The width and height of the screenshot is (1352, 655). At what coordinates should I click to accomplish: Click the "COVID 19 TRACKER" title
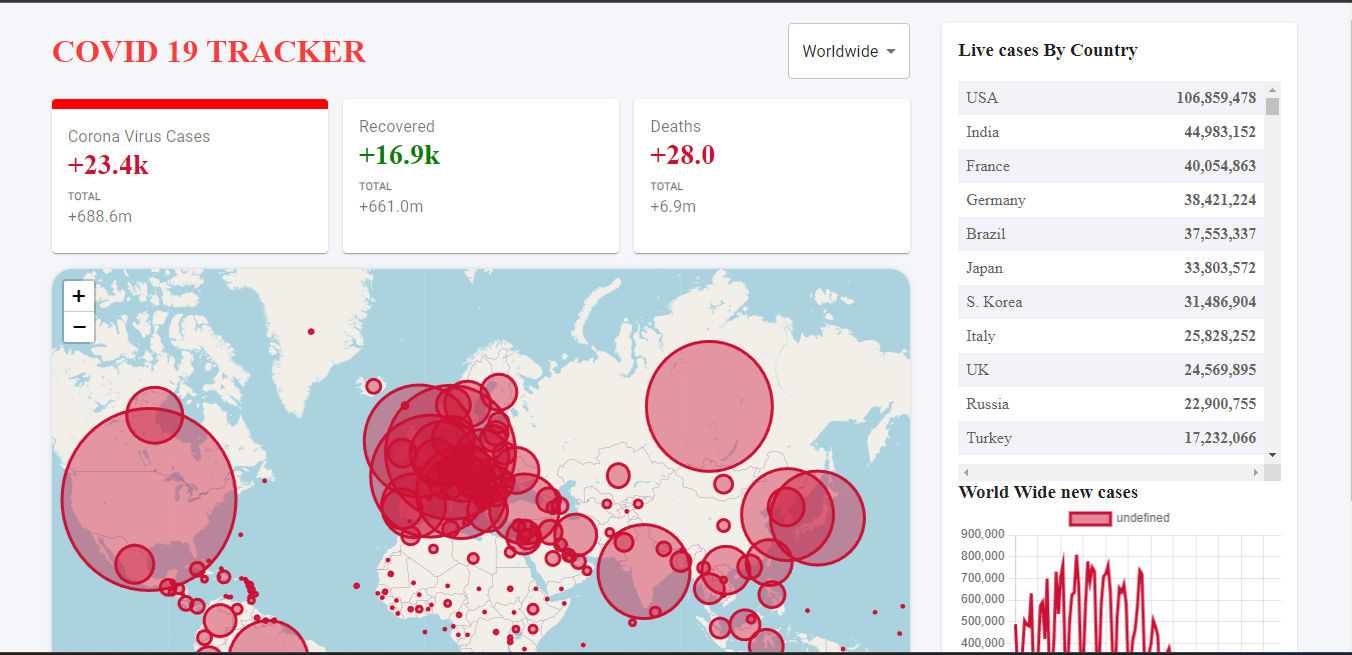(x=209, y=52)
